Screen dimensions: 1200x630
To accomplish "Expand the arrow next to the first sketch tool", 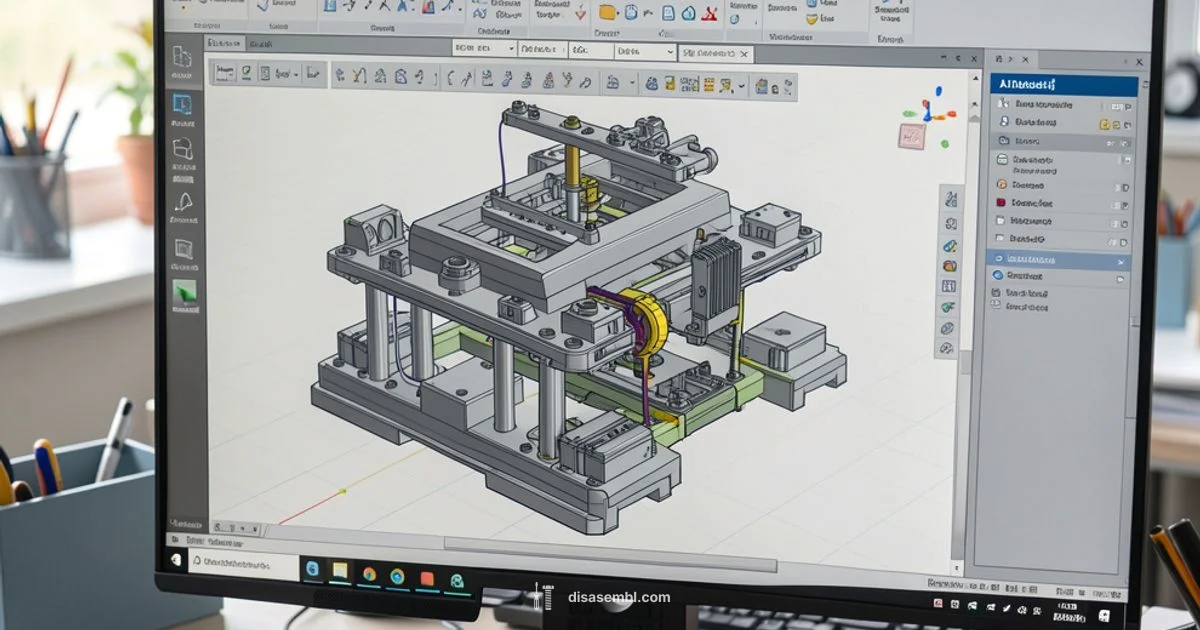I will [296, 72].
